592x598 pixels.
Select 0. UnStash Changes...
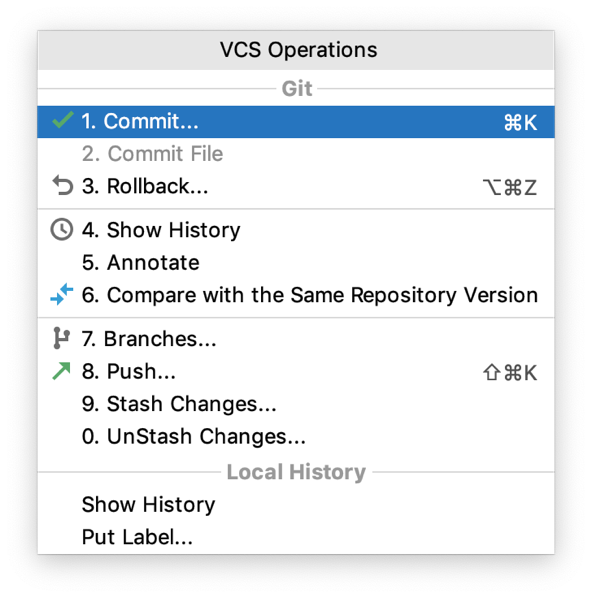296,437
